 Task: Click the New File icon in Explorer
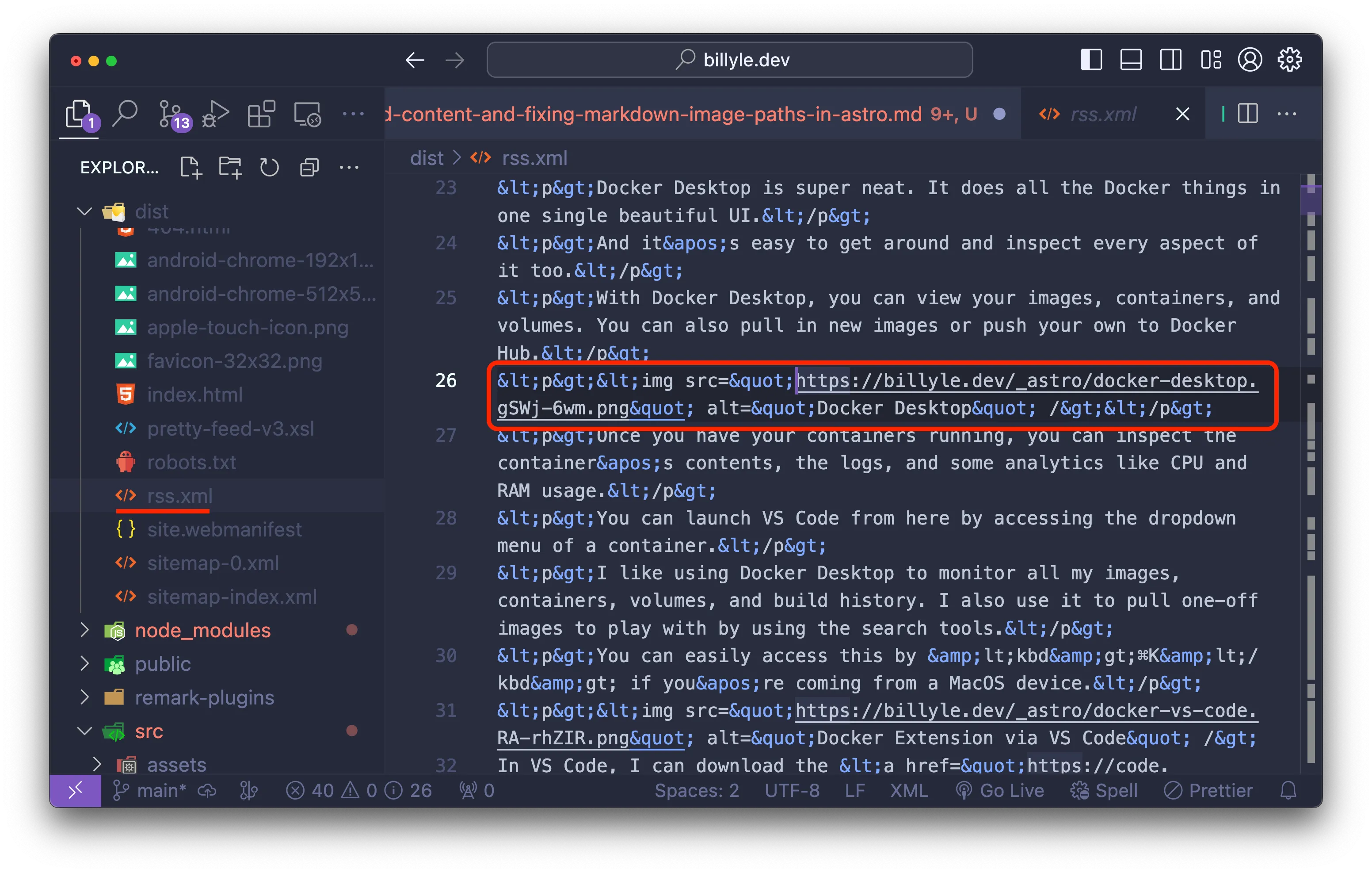191,168
